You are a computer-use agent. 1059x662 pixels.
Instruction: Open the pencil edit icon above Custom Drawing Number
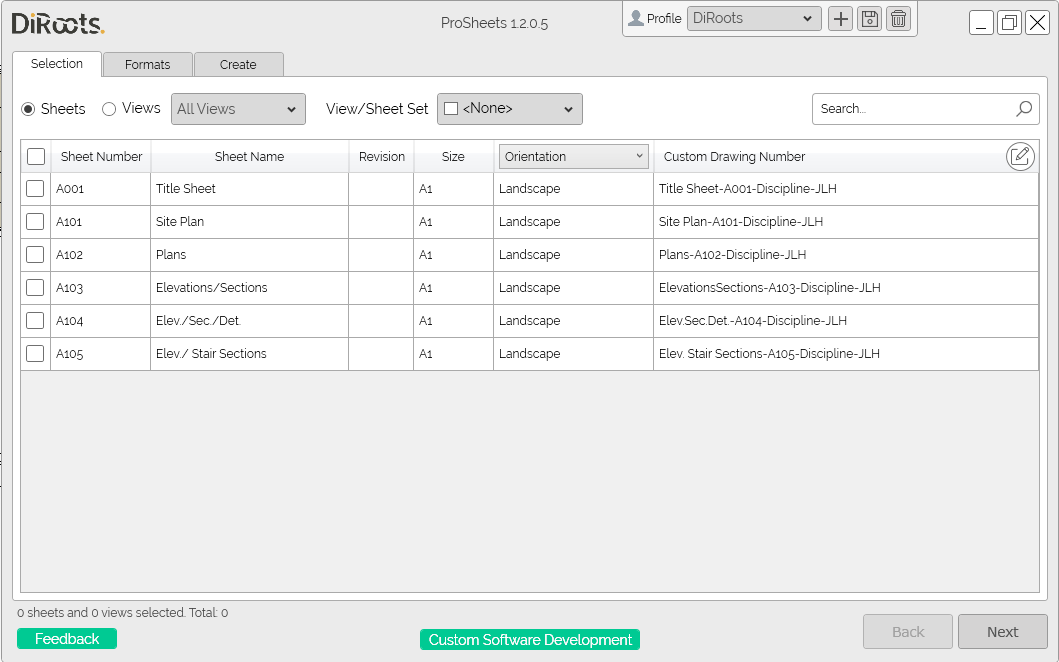click(x=1020, y=156)
